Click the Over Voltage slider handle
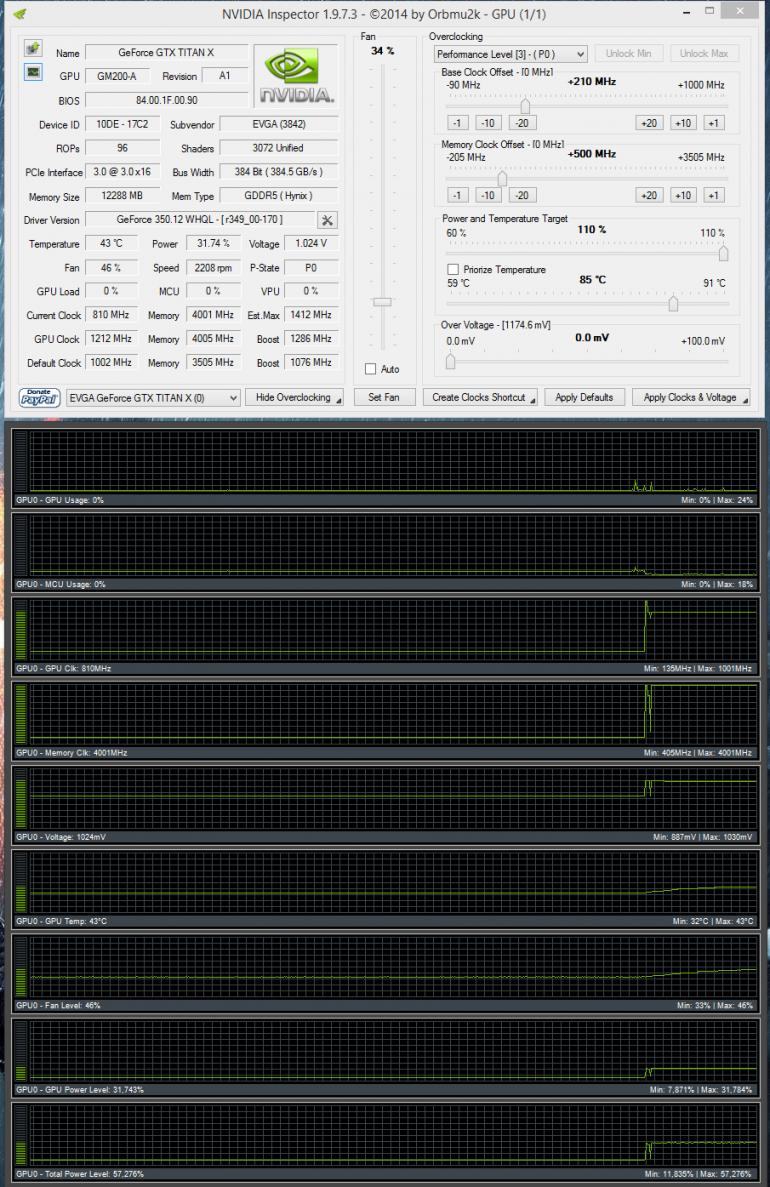Screen dimensions: 770x1187 click(x=450, y=361)
